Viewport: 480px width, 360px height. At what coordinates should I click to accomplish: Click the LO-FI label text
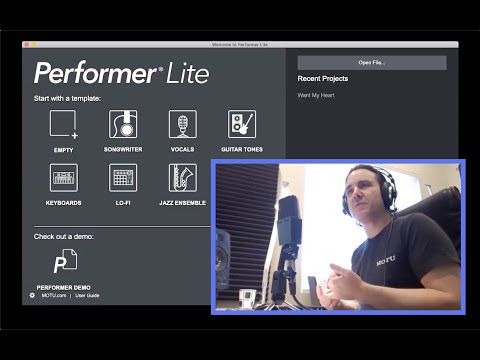point(123,203)
